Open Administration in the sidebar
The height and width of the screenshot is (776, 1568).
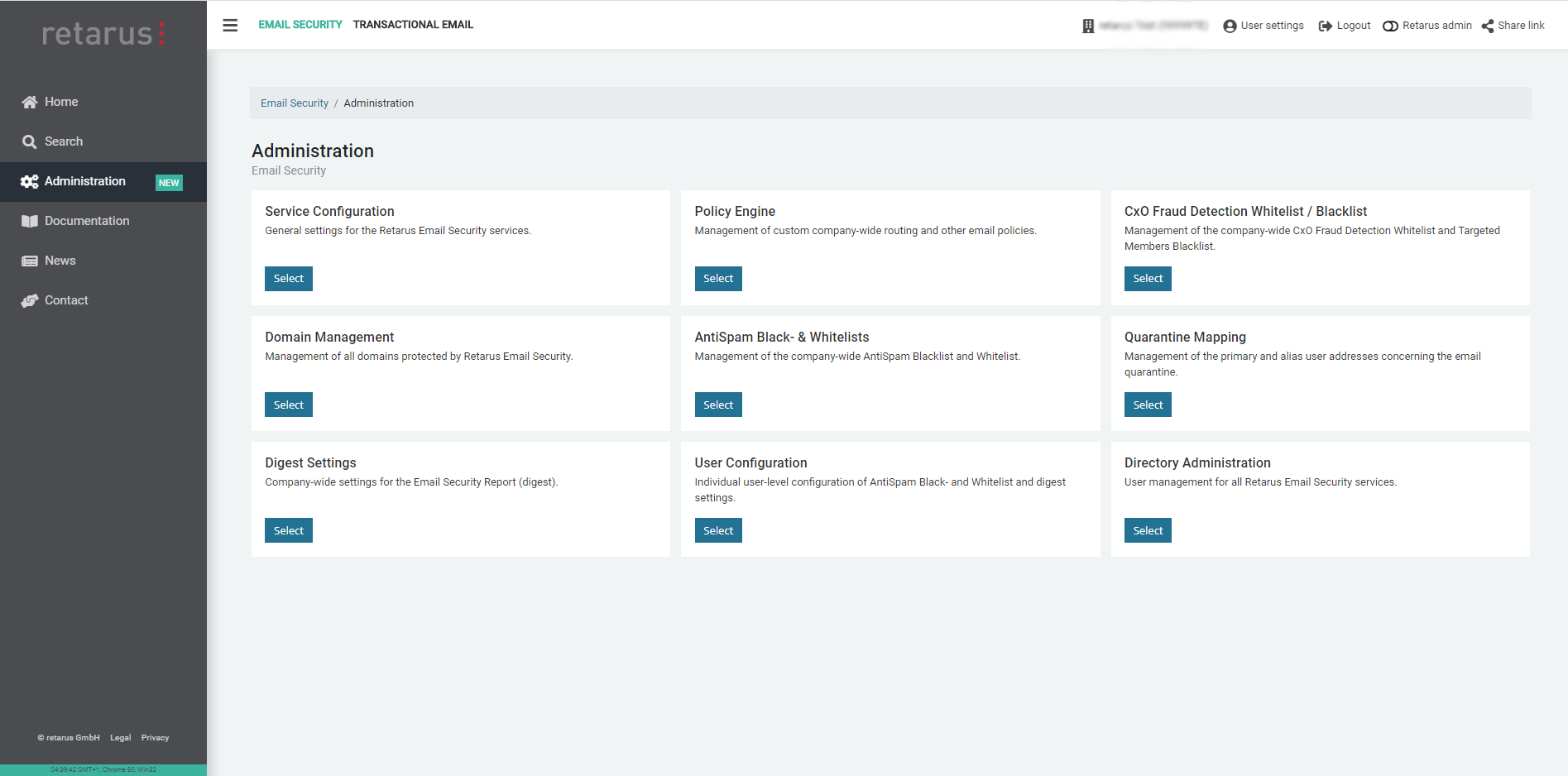tap(103, 181)
